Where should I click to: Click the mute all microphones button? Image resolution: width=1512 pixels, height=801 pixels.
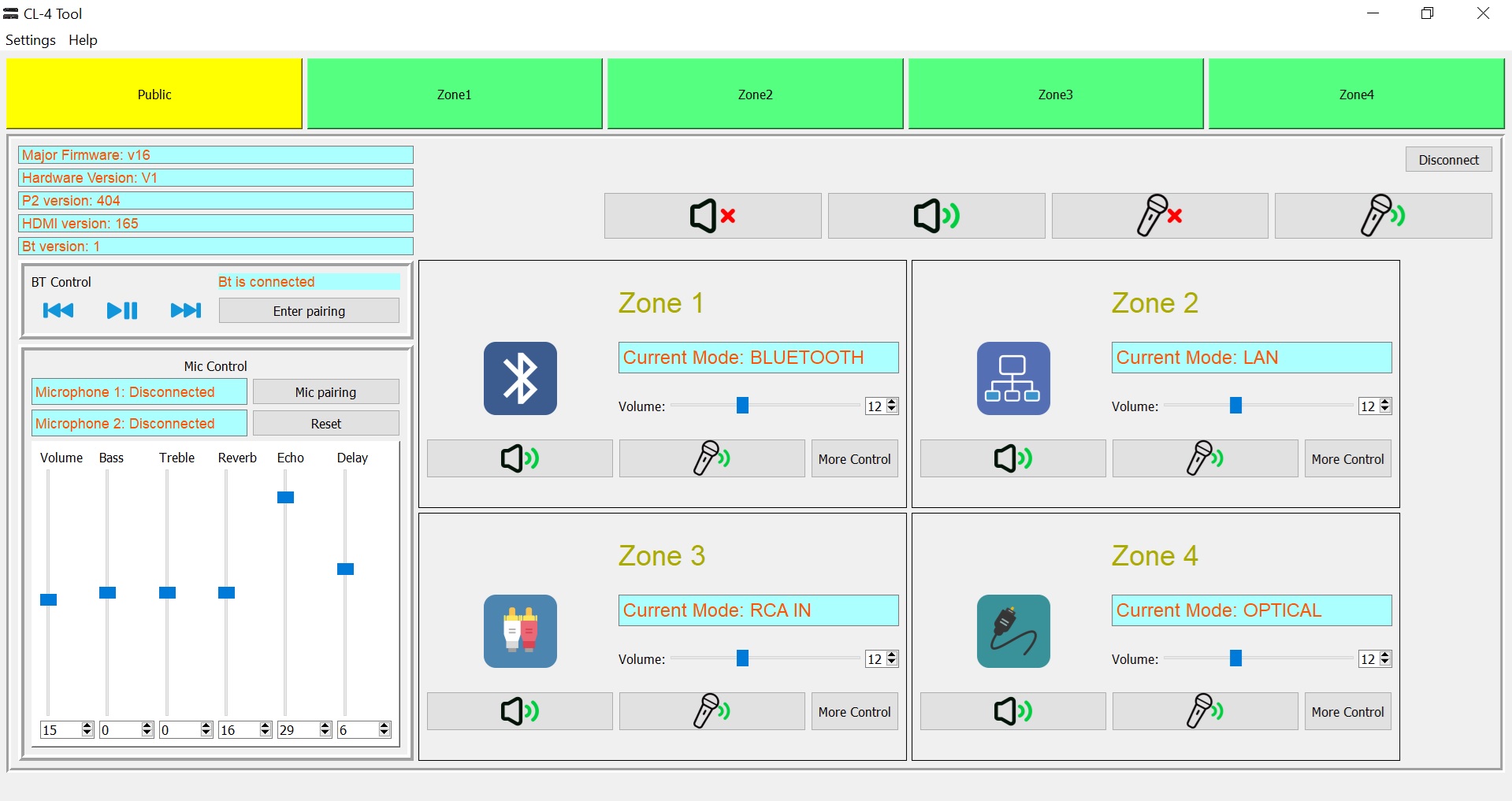point(1160,216)
